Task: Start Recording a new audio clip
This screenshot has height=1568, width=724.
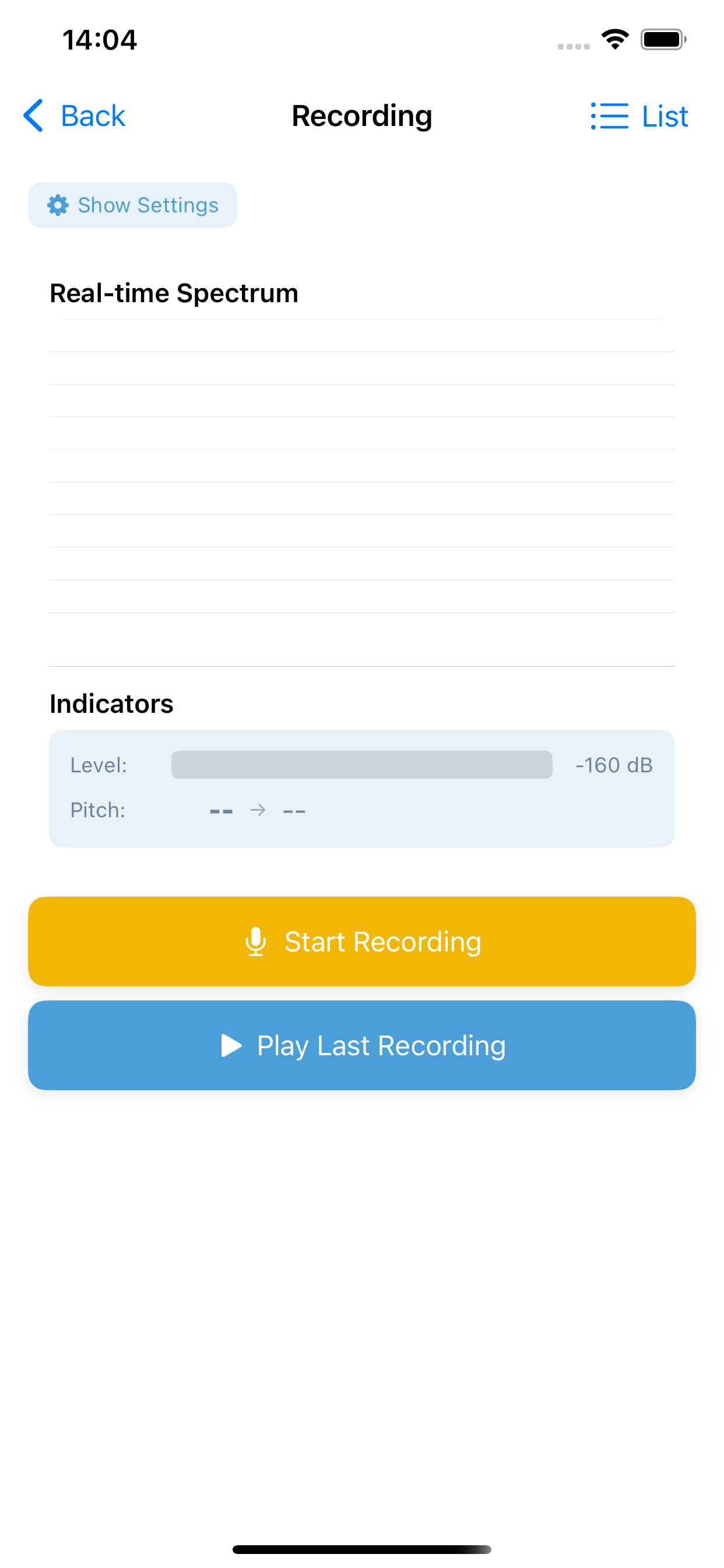Action: coord(361,941)
